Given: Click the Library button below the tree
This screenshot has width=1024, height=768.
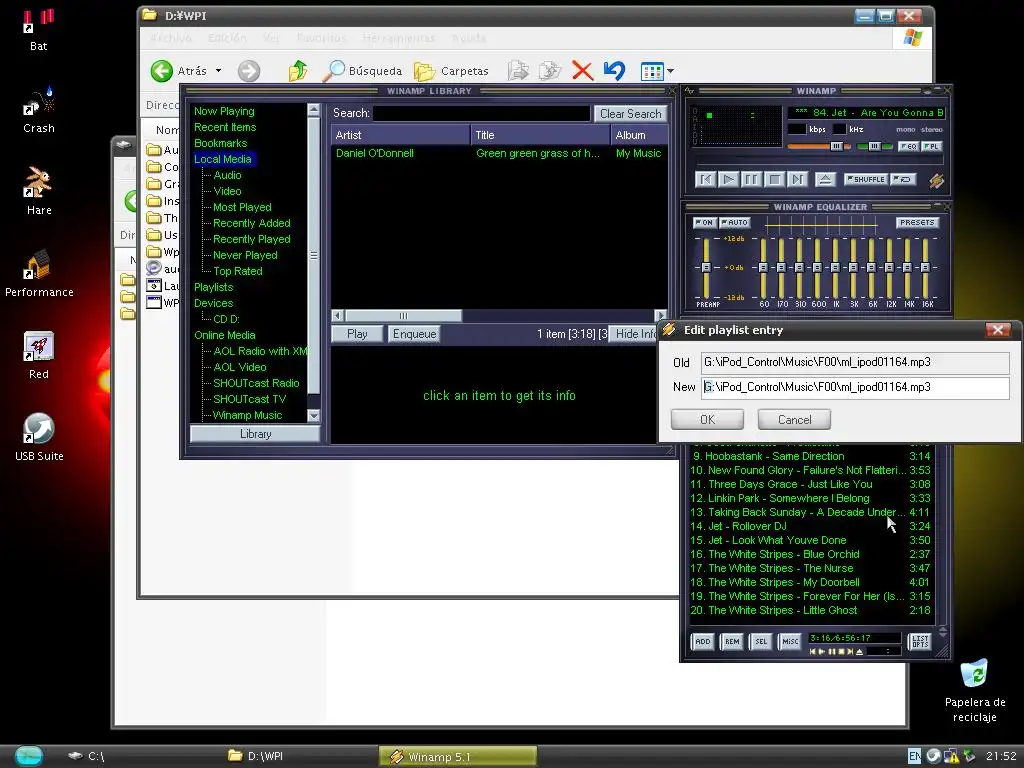Looking at the screenshot, I should pos(255,434).
